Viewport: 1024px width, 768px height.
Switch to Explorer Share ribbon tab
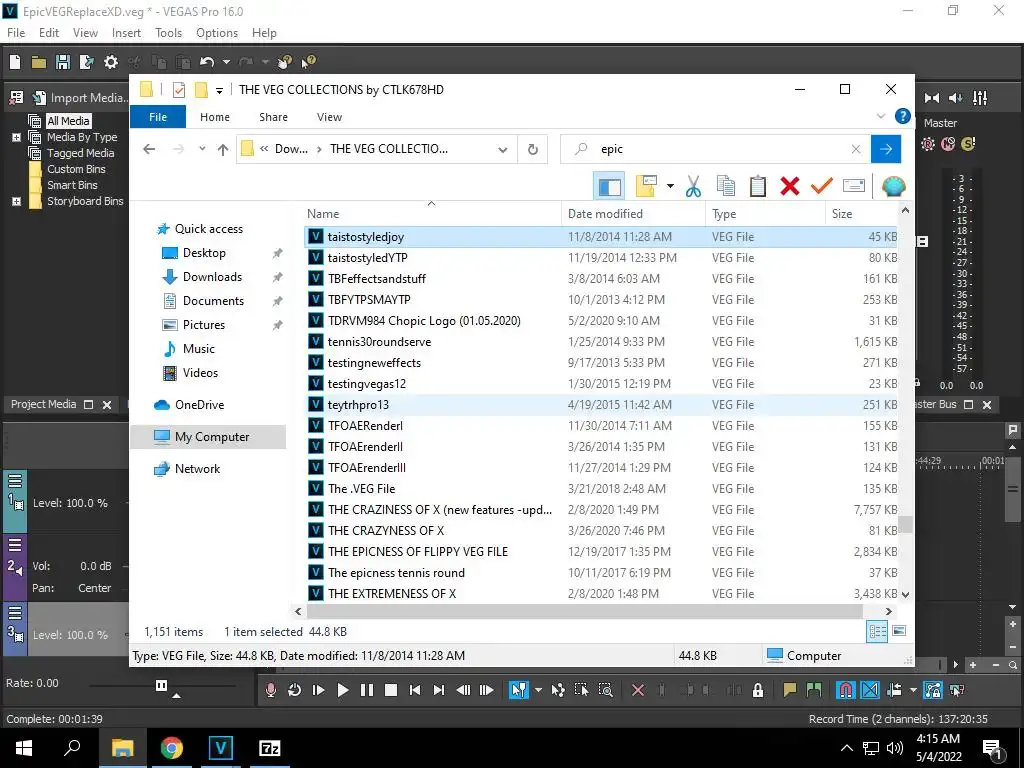point(273,117)
